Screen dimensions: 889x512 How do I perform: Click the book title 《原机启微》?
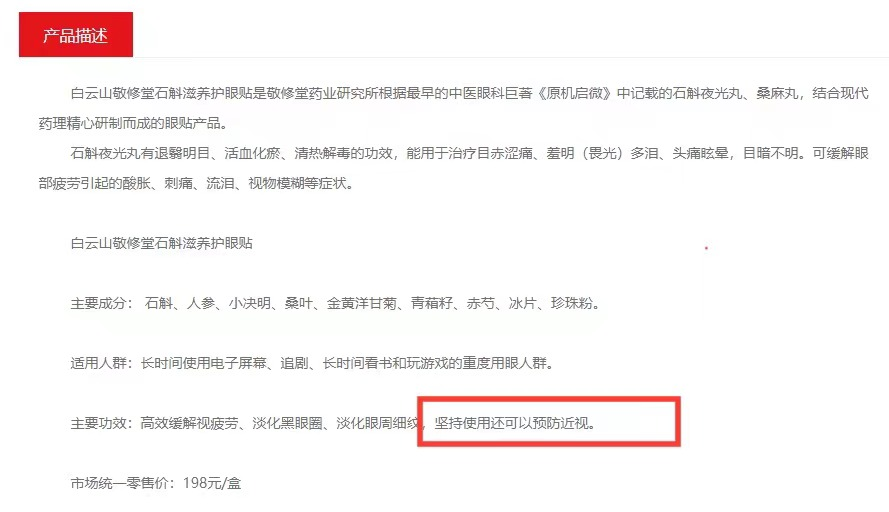coord(574,93)
